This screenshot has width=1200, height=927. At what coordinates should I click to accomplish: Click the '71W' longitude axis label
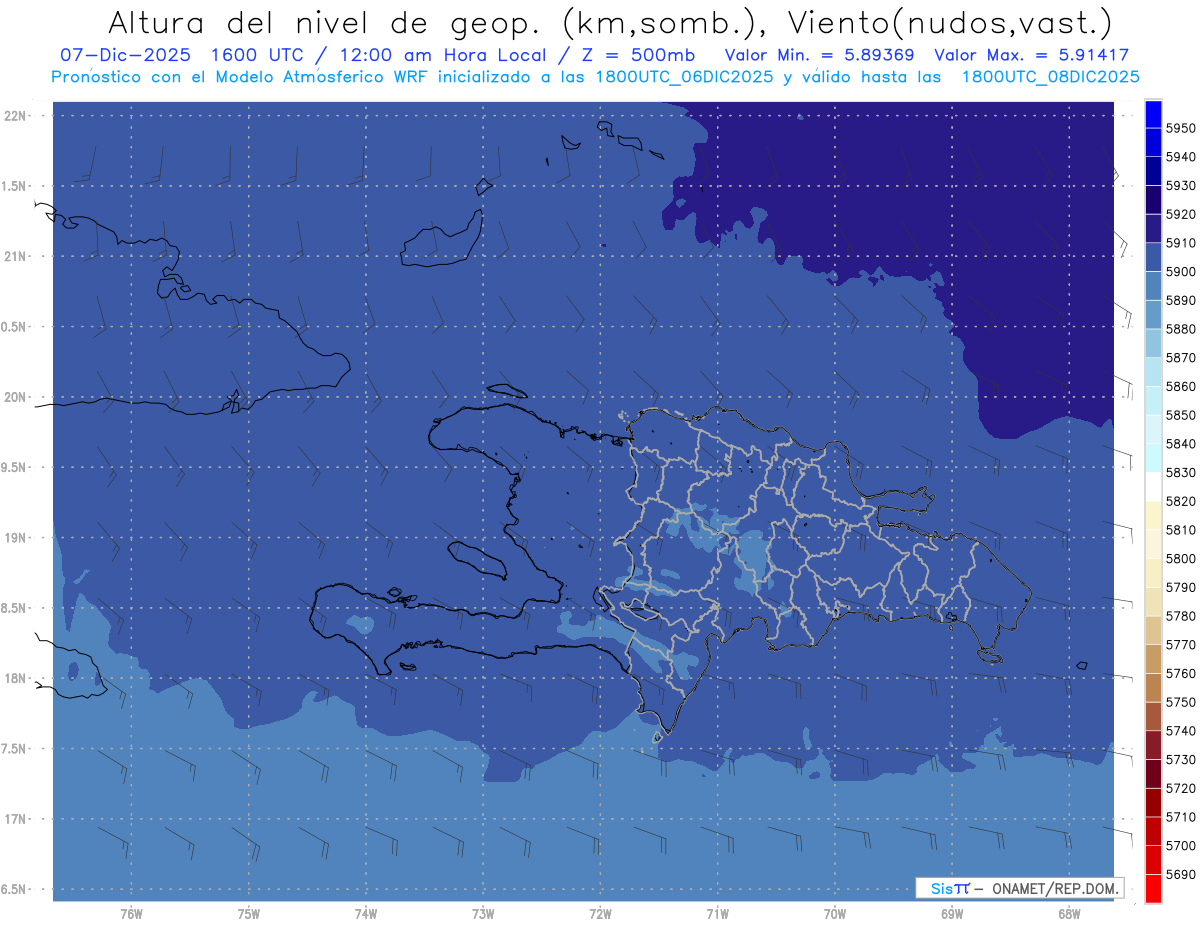(x=717, y=914)
